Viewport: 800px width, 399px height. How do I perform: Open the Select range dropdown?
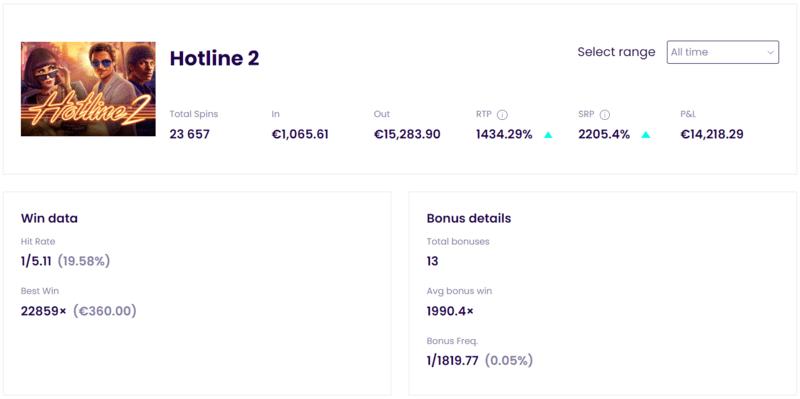pyautogui.click(x=722, y=52)
